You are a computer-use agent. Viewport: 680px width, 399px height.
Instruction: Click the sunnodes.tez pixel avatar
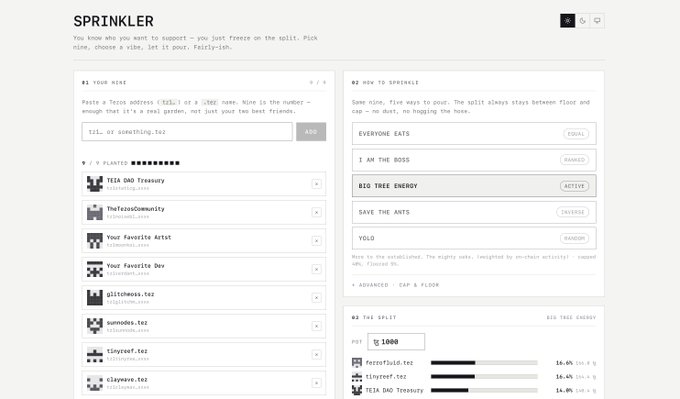95,326
